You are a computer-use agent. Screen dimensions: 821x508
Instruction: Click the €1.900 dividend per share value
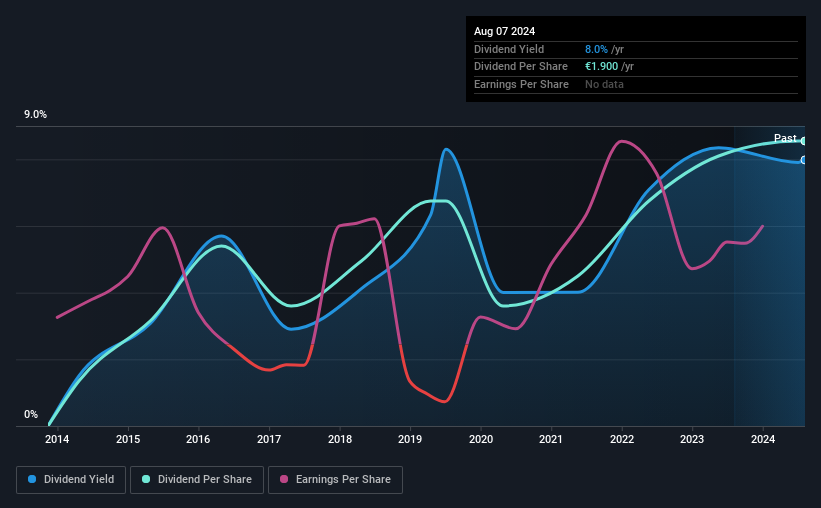pos(602,67)
